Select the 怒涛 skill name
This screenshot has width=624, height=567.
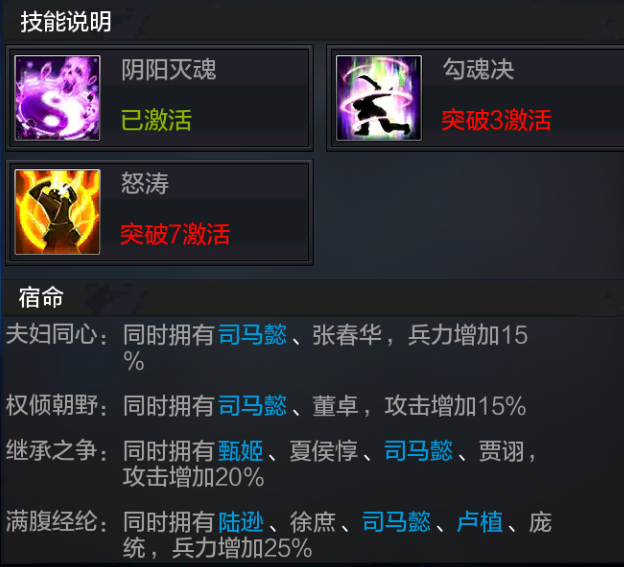[145, 183]
